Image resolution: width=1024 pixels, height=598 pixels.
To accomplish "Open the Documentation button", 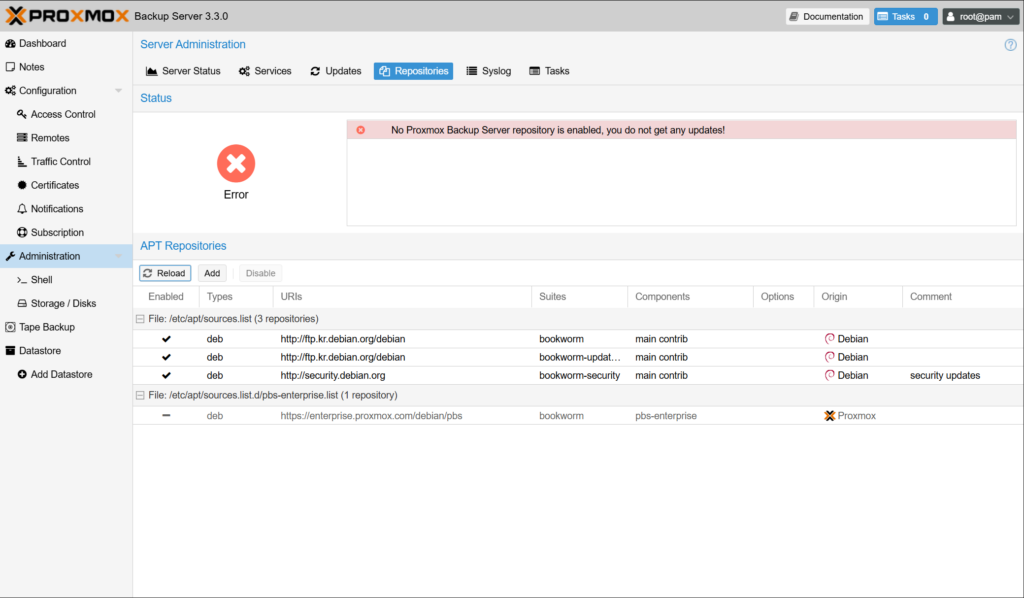I will pyautogui.click(x=826, y=16).
